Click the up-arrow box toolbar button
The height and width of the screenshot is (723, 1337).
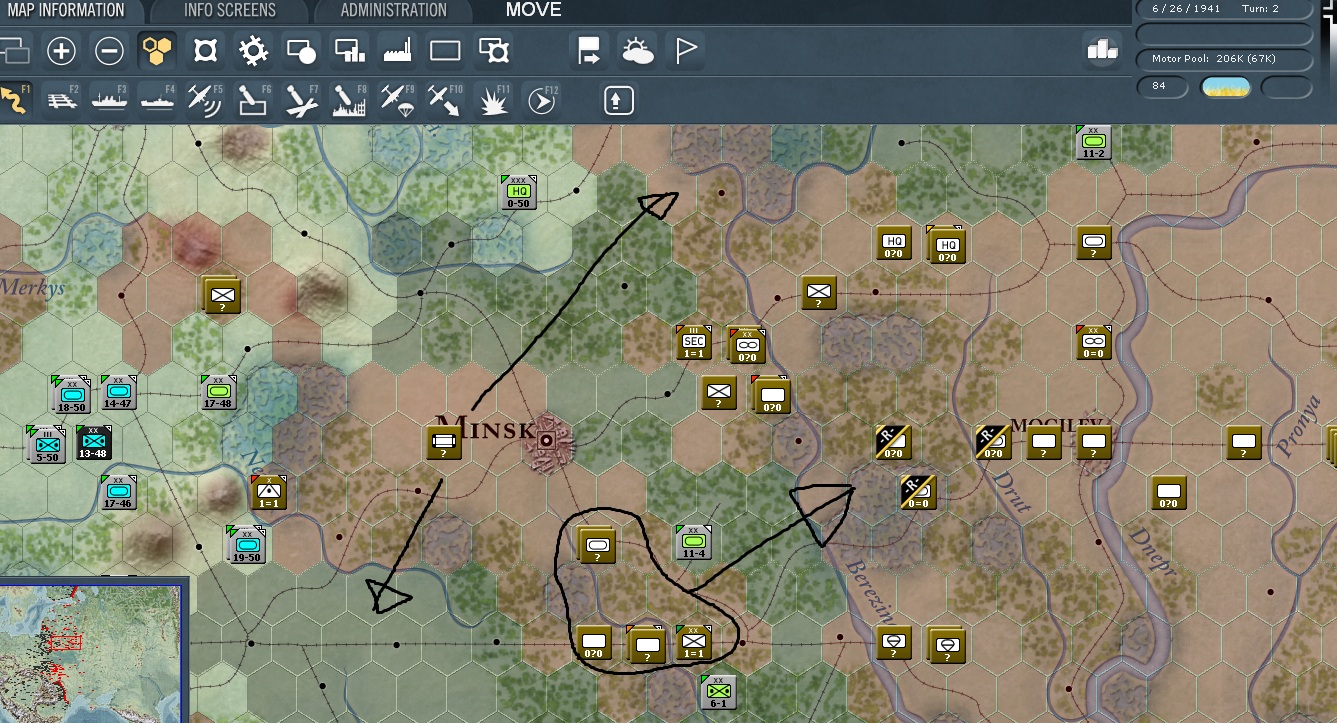coord(618,100)
